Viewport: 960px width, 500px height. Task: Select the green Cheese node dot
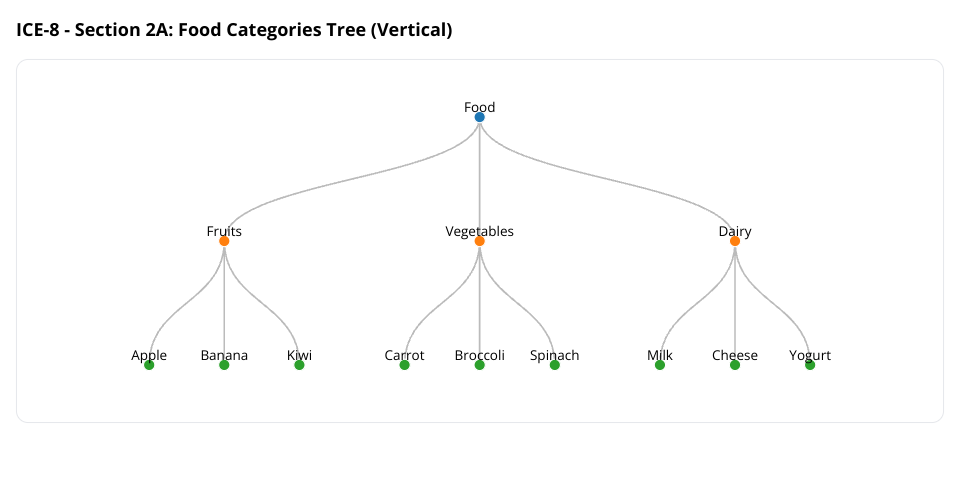point(735,365)
